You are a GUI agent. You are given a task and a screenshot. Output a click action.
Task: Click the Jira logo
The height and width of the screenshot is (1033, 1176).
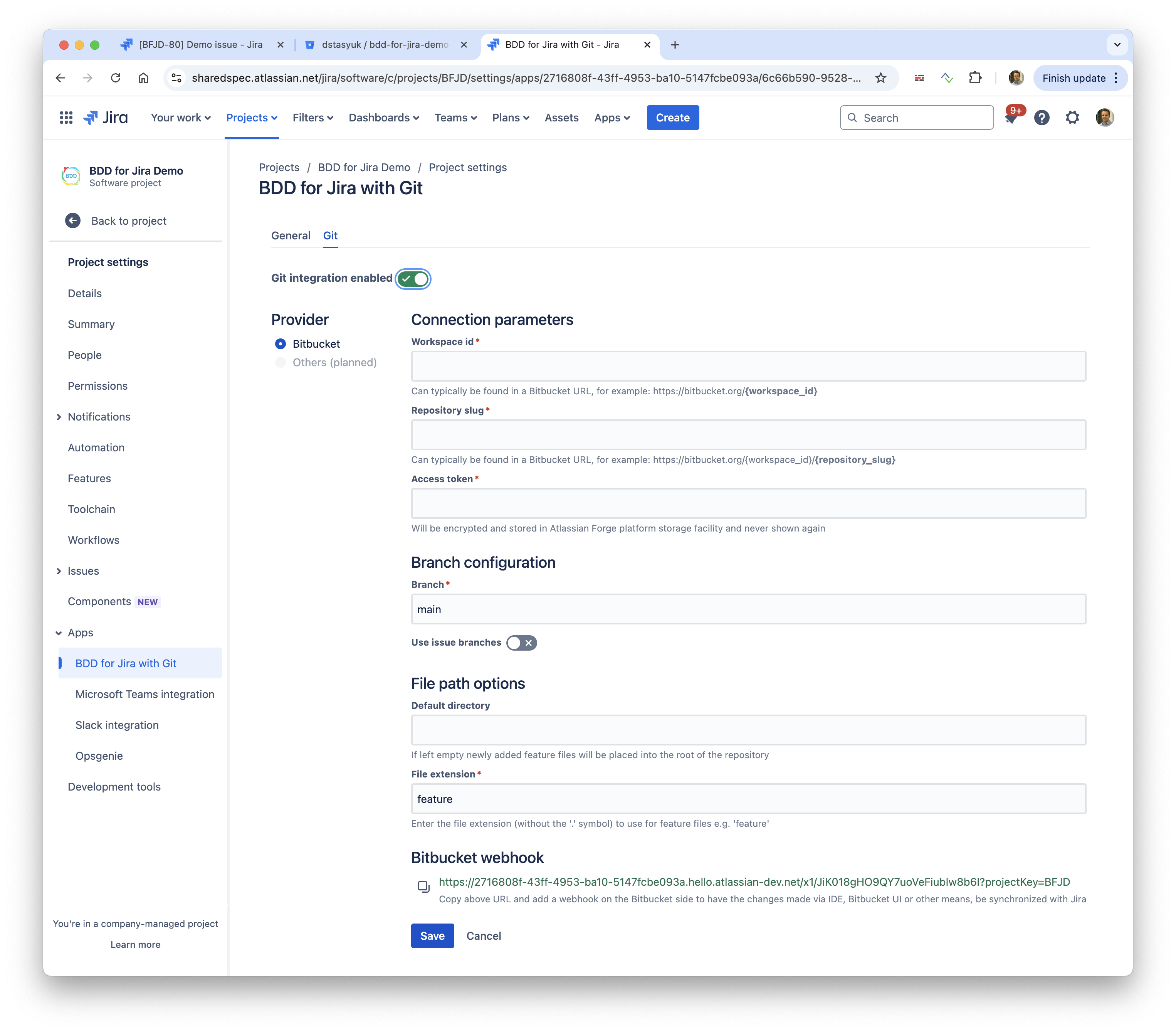[x=106, y=118]
